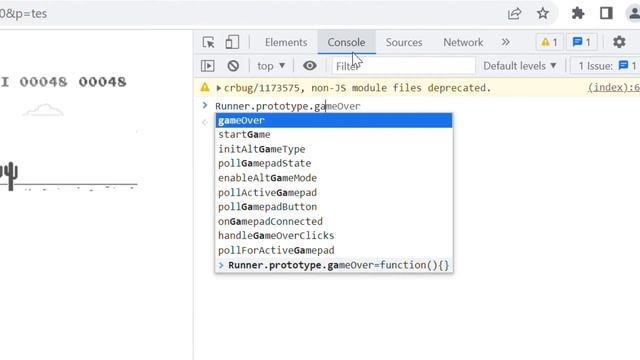
Task: Open the Network tab
Action: tap(463, 42)
